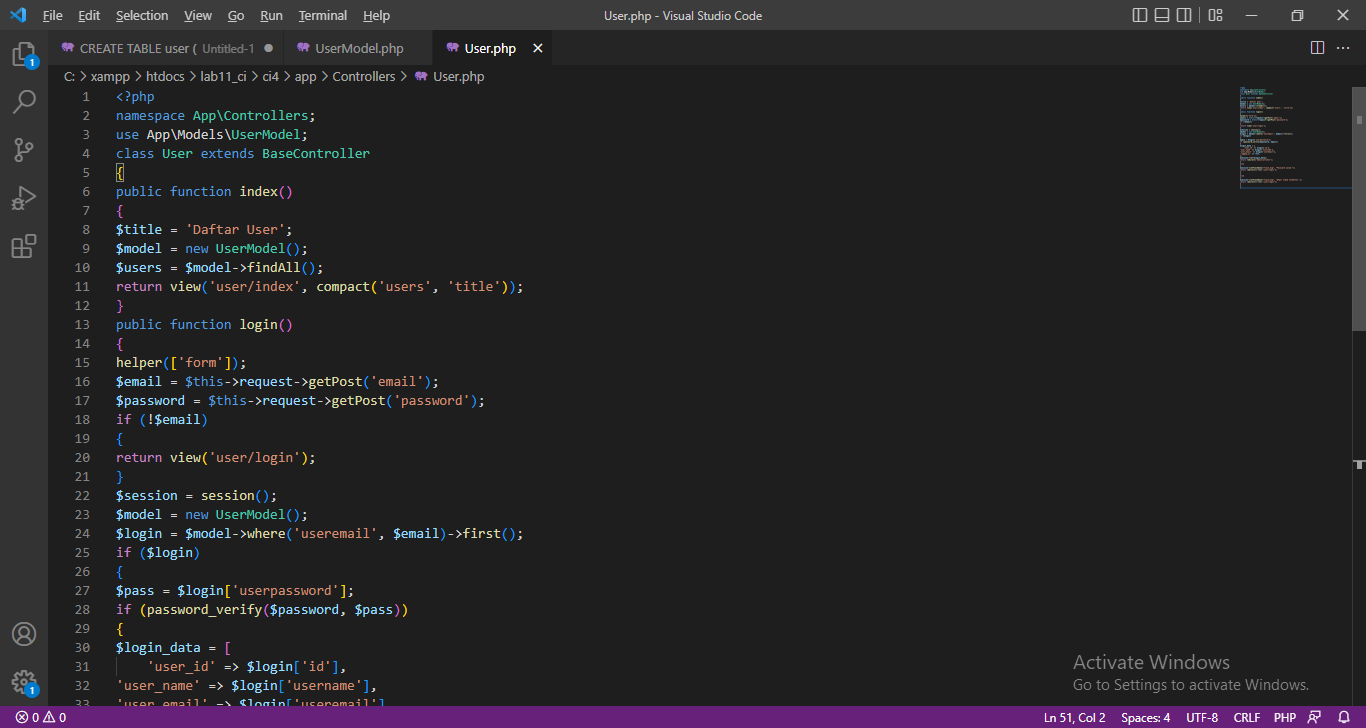Viewport: 1366px width, 728px height.
Task: Open the Source Control icon
Action: tap(24, 149)
